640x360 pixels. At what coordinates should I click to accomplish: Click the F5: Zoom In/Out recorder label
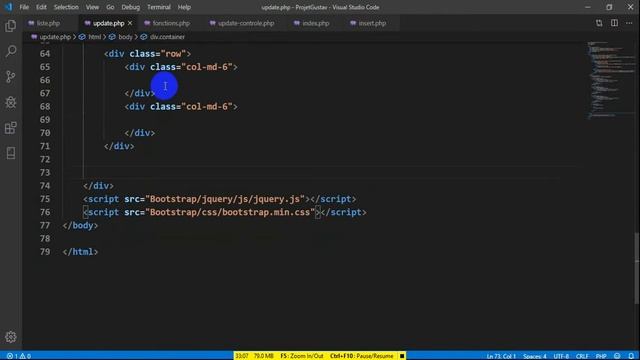coord(302,356)
